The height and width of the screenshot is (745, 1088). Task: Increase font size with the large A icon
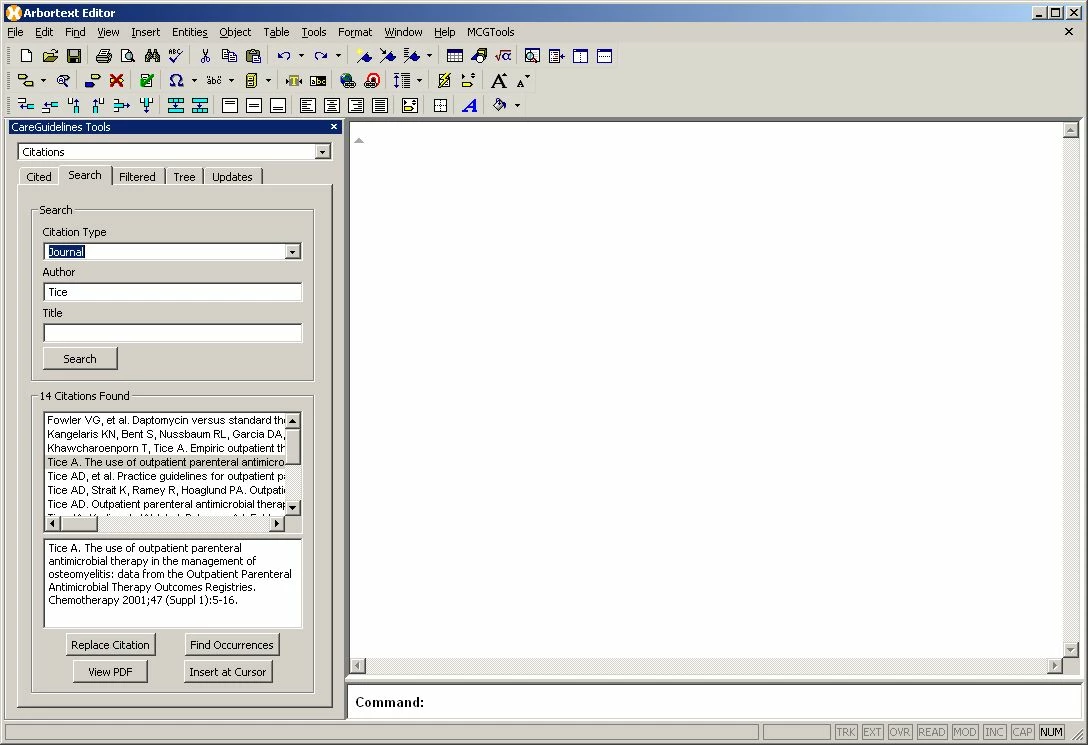click(498, 80)
